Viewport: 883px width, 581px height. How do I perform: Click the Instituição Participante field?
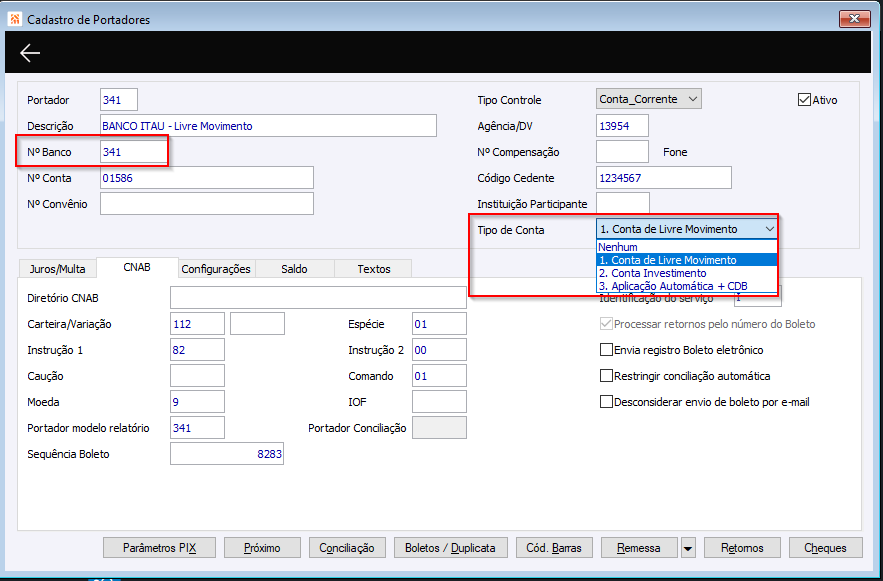(x=623, y=204)
